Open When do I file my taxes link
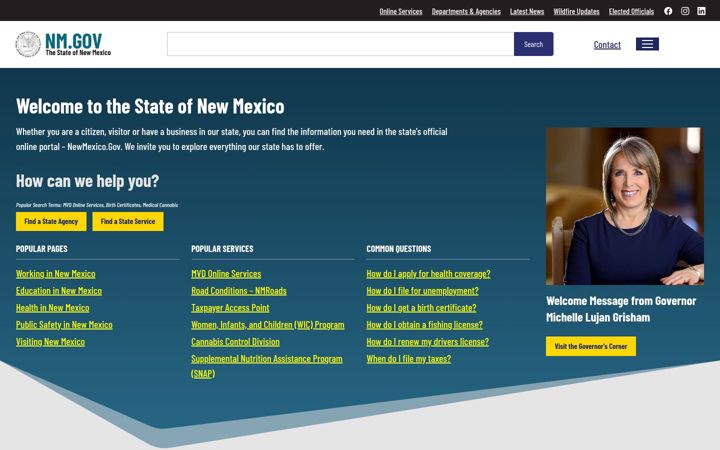720x450 pixels. [409, 359]
